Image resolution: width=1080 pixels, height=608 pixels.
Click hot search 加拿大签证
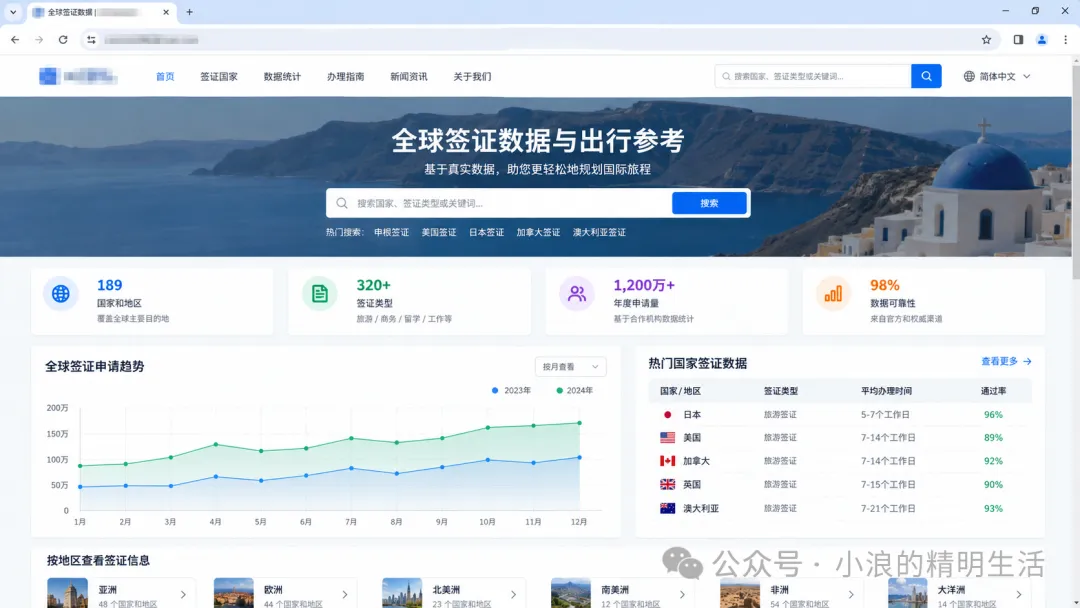pos(538,233)
